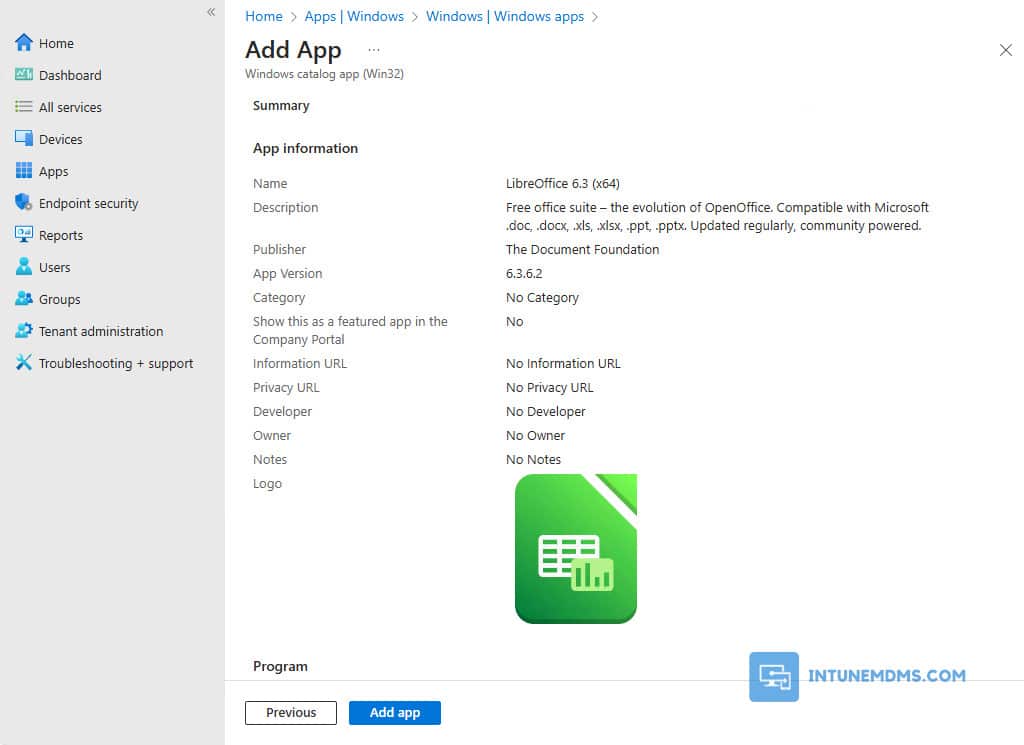Select the Users person icon
The image size is (1024, 745).
pyautogui.click(x=24, y=266)
